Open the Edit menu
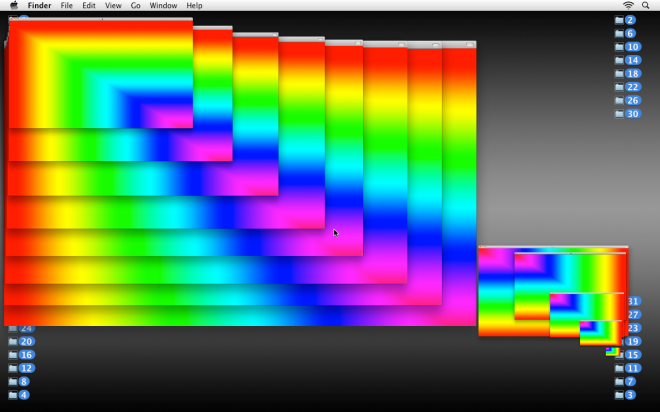This screenshot has width=660, height=412. tap(89, 6)
